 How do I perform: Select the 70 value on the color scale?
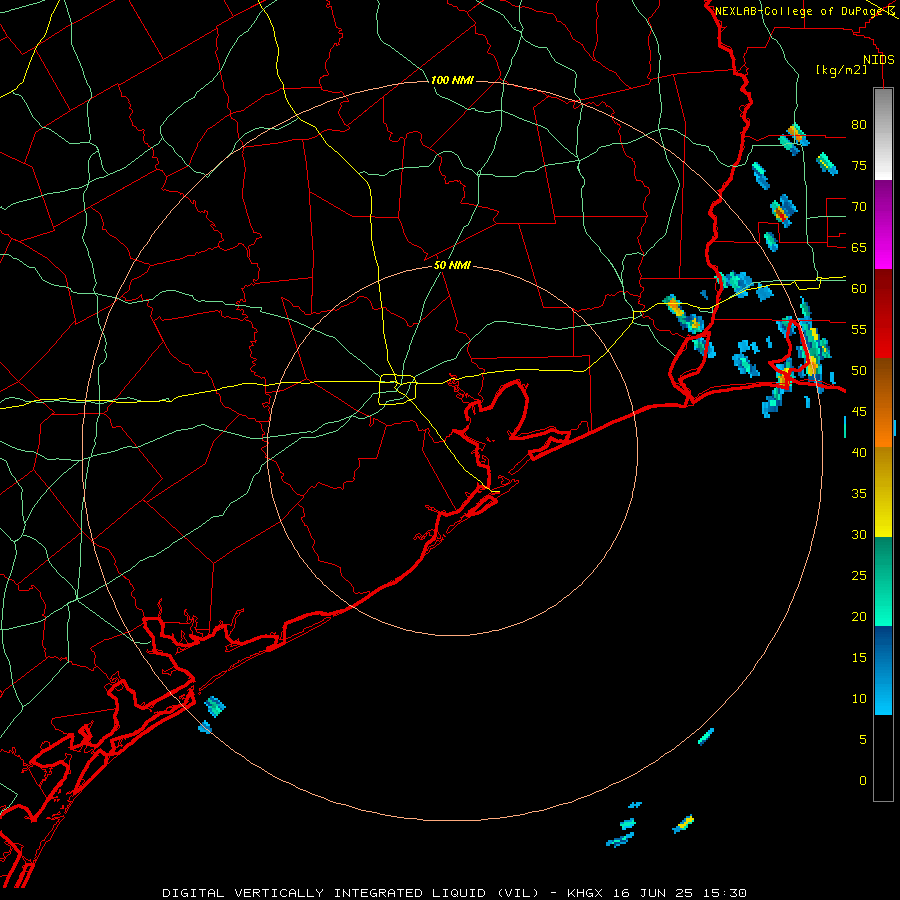(x=859, y=207)
